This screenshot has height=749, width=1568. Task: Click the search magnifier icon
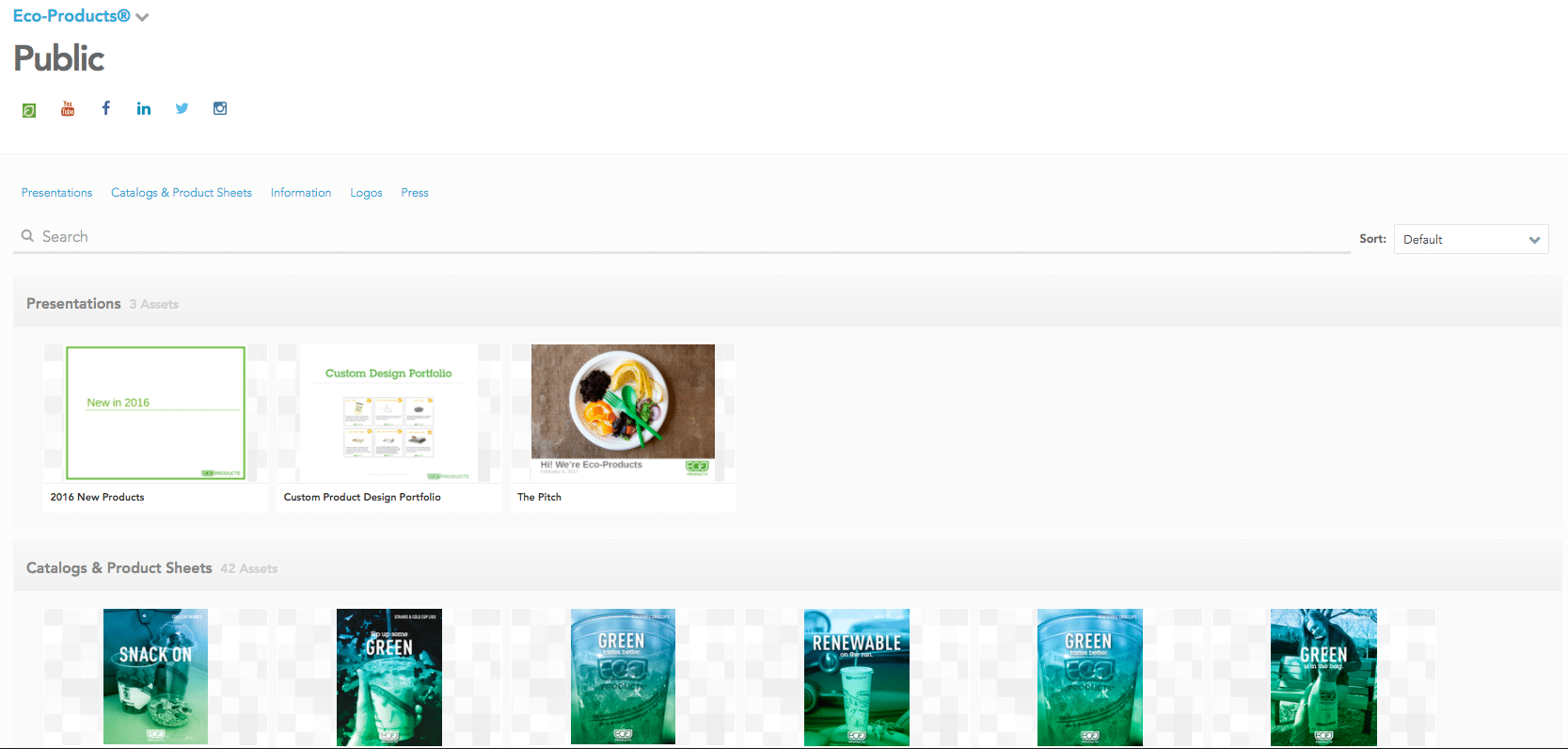pyautogui.click(x=28, y=236)
